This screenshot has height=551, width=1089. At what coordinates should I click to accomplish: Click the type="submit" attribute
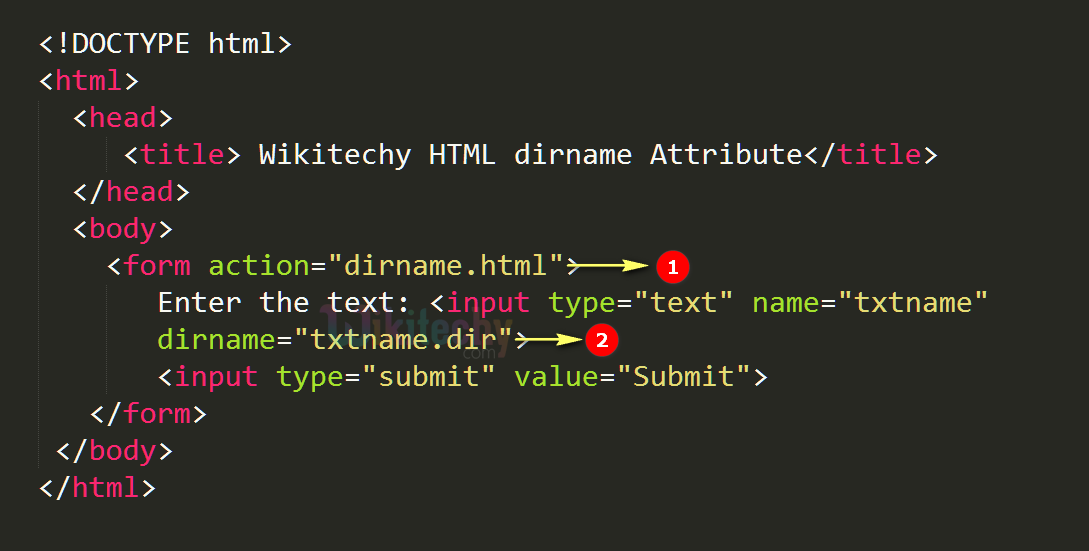[x=385, y=377]
